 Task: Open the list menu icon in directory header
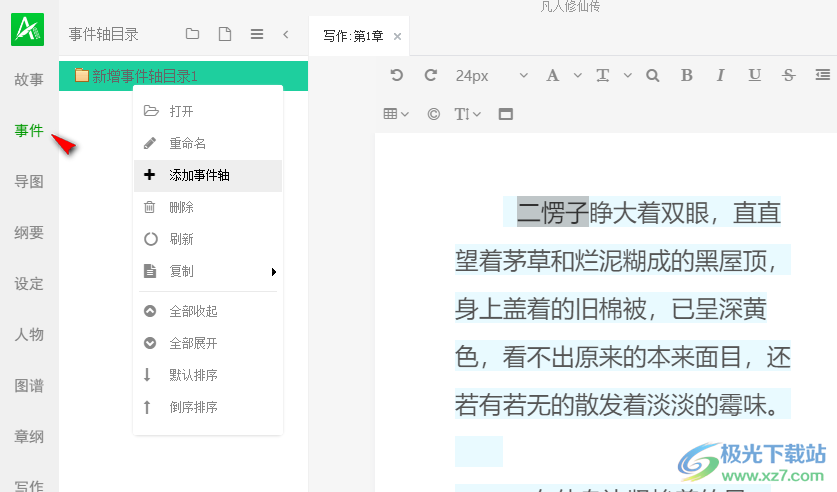[257, 34]
